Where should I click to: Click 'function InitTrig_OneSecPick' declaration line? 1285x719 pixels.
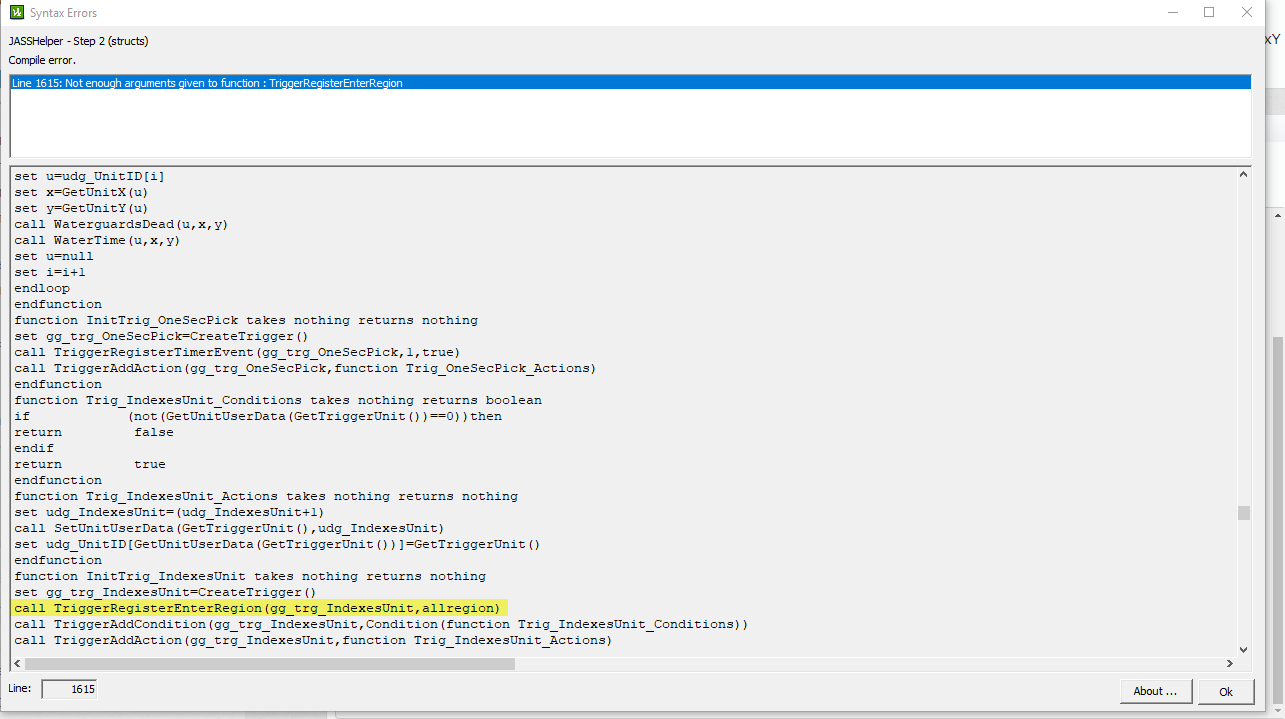pos(246,320)
